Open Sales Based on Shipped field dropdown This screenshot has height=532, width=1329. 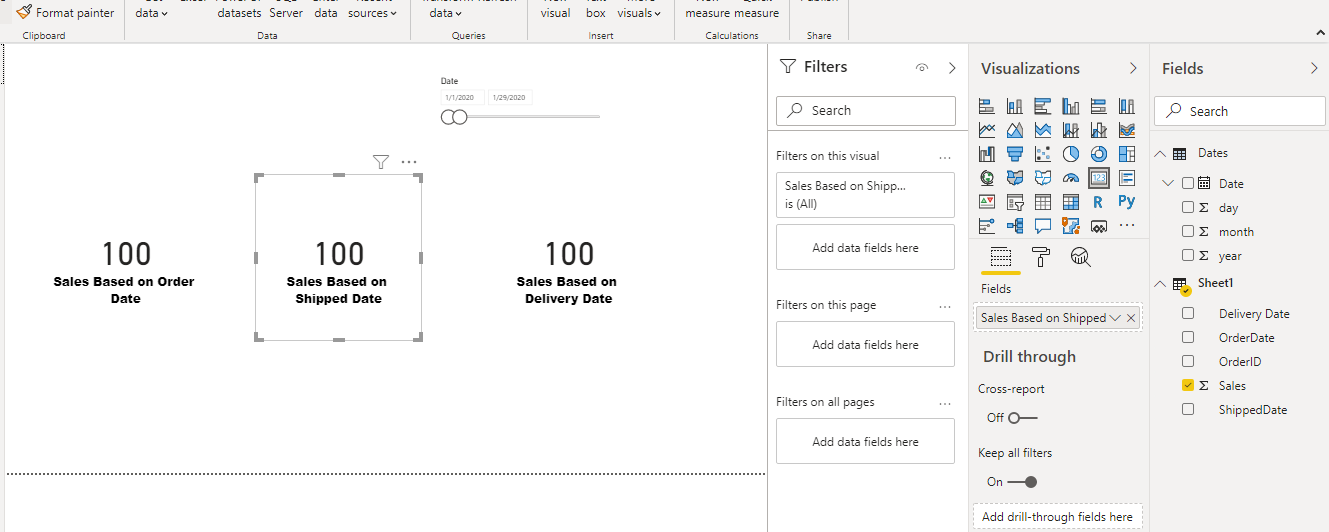(x=1115, y=318)
